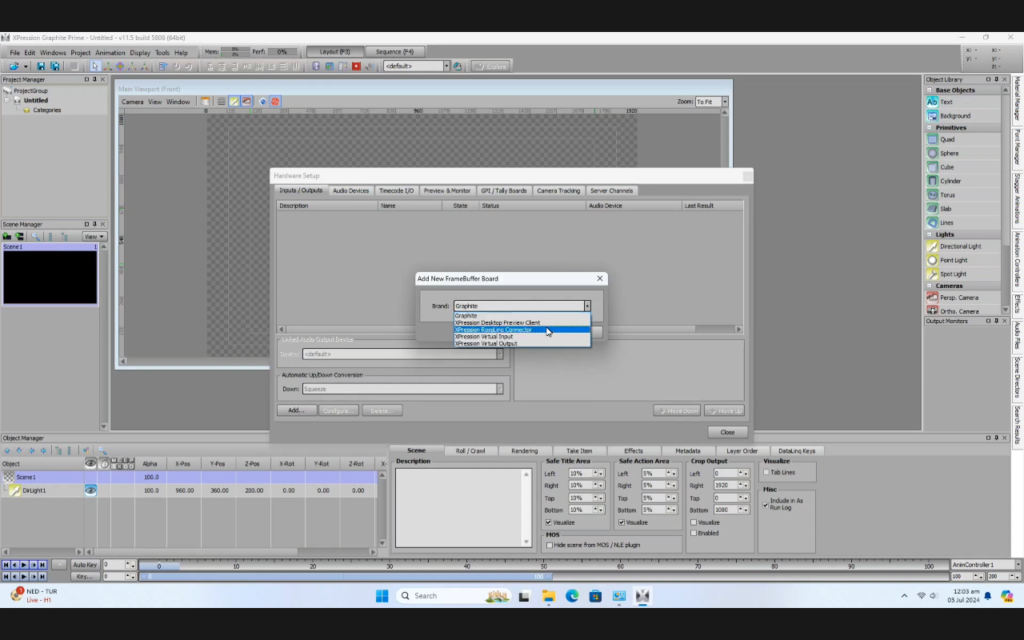Choose XPression Virtual Input option
The width and height of the screenshot is (1024, 640).
coord(522,336)
